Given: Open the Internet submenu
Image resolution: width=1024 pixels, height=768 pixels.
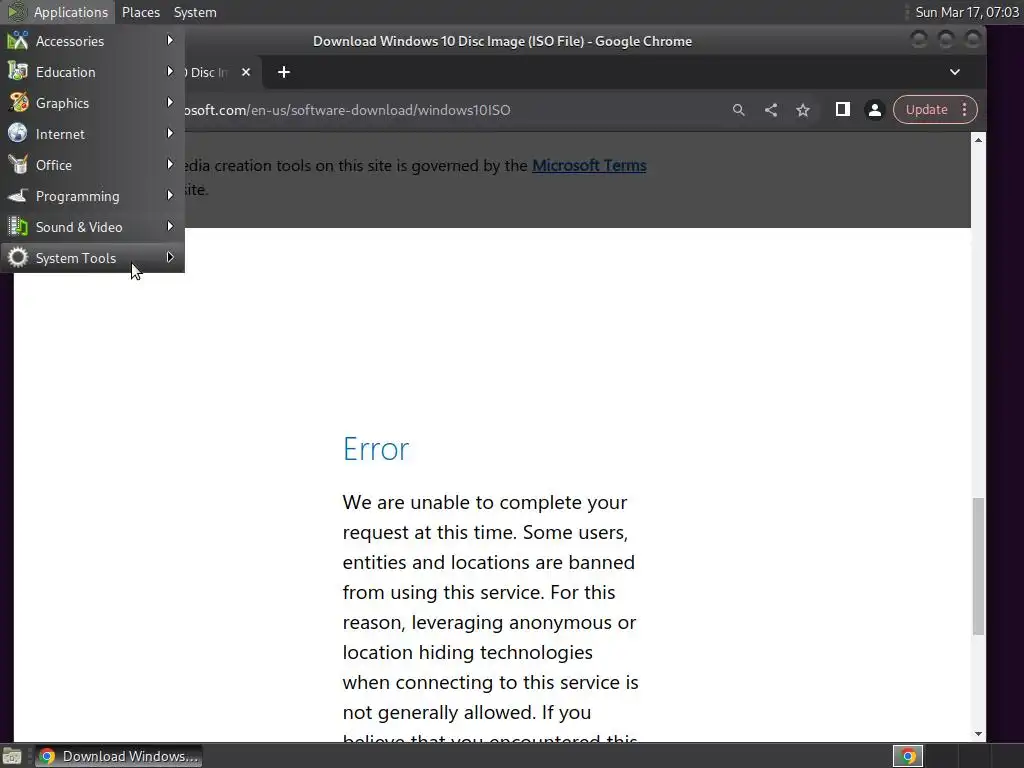Looking at the screenshot, I should (92, 134).
